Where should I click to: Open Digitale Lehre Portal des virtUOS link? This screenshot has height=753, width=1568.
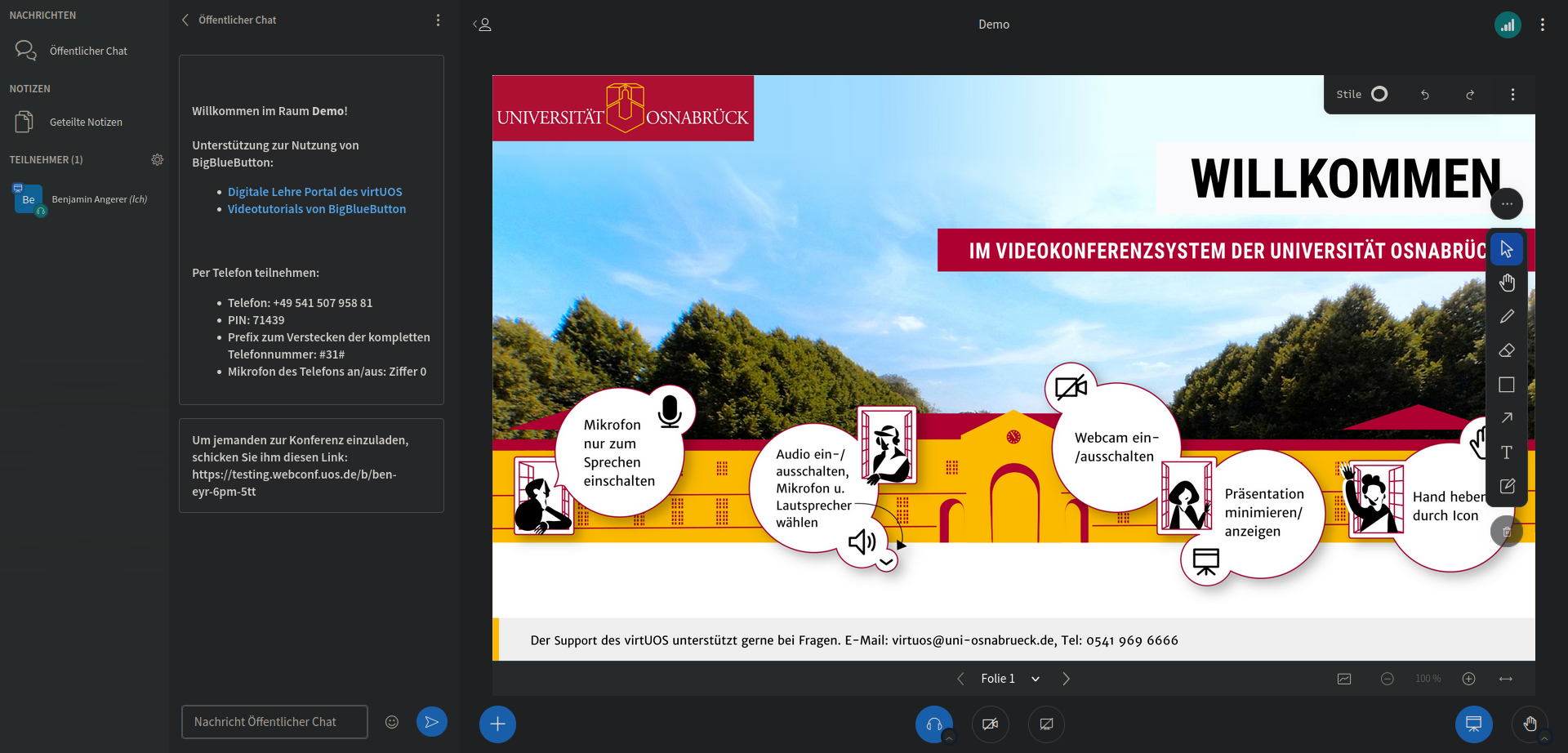pos(314,192)
